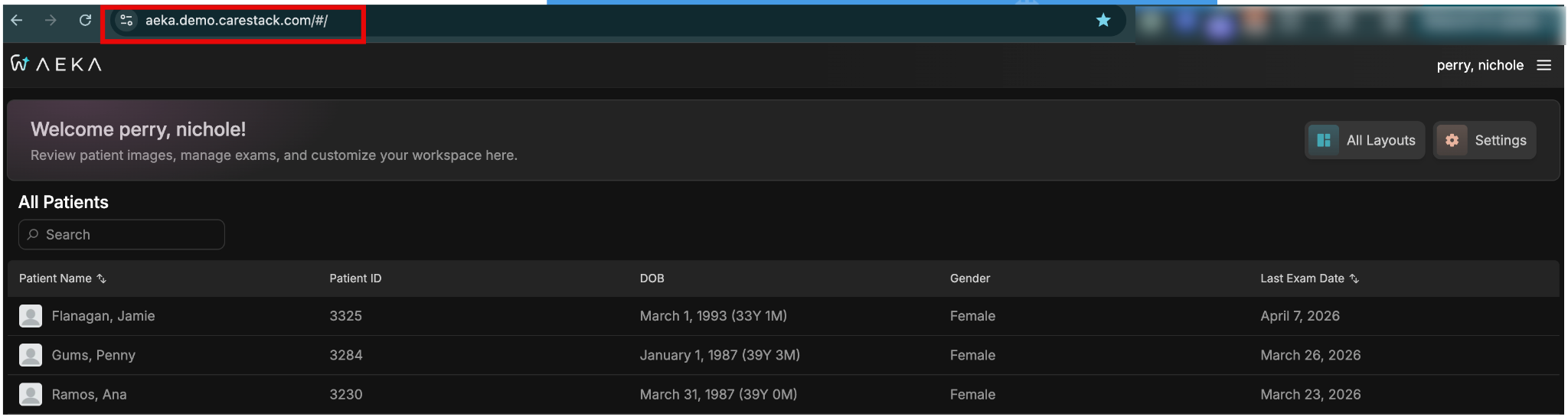Click Female in Gums, Penny's row
Image resolution: width=1568 pixels, height=417 pixels.
(x=972, y=355)
